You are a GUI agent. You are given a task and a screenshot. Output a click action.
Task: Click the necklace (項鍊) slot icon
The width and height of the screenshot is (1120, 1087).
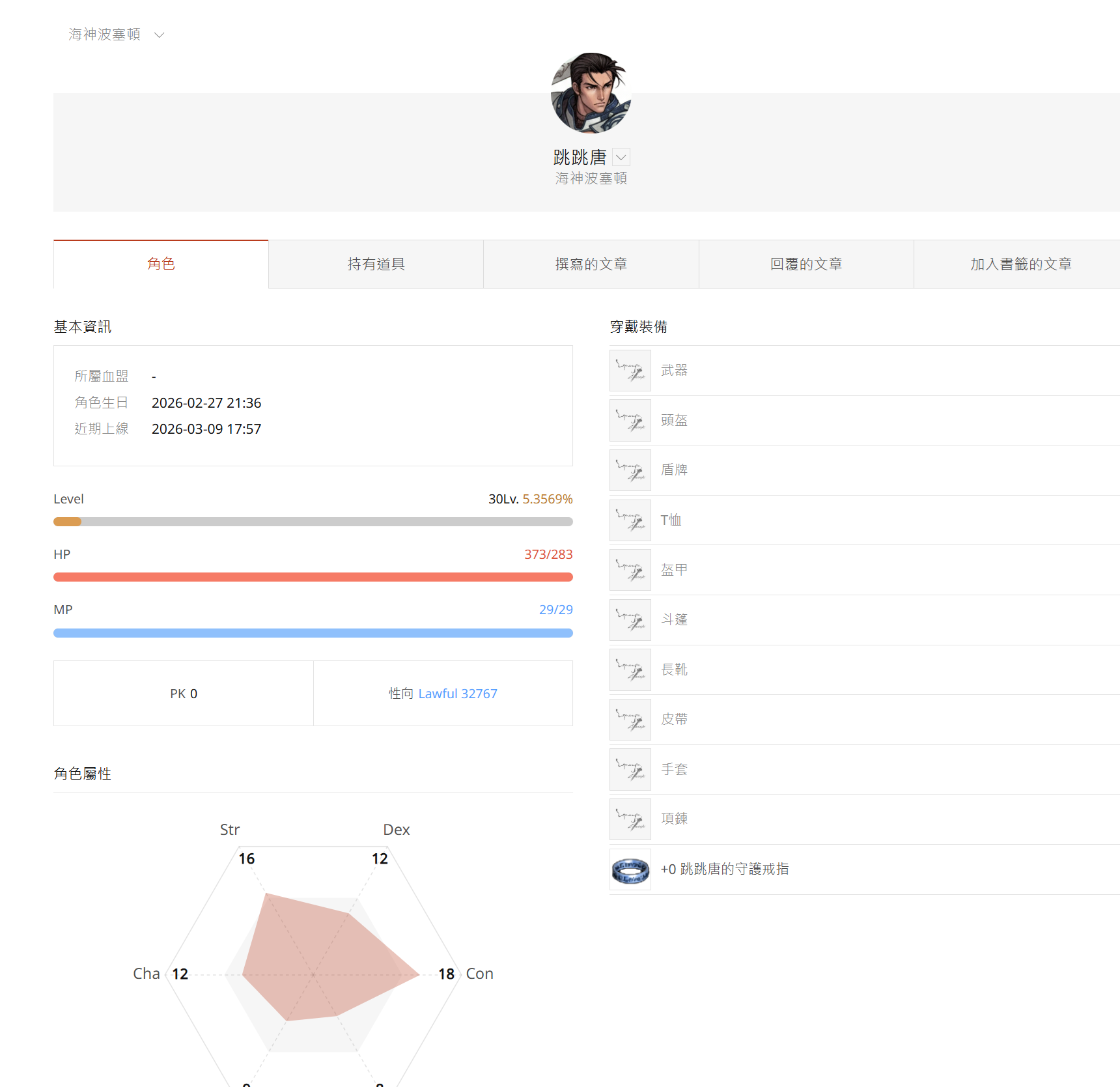coord(630,819)
